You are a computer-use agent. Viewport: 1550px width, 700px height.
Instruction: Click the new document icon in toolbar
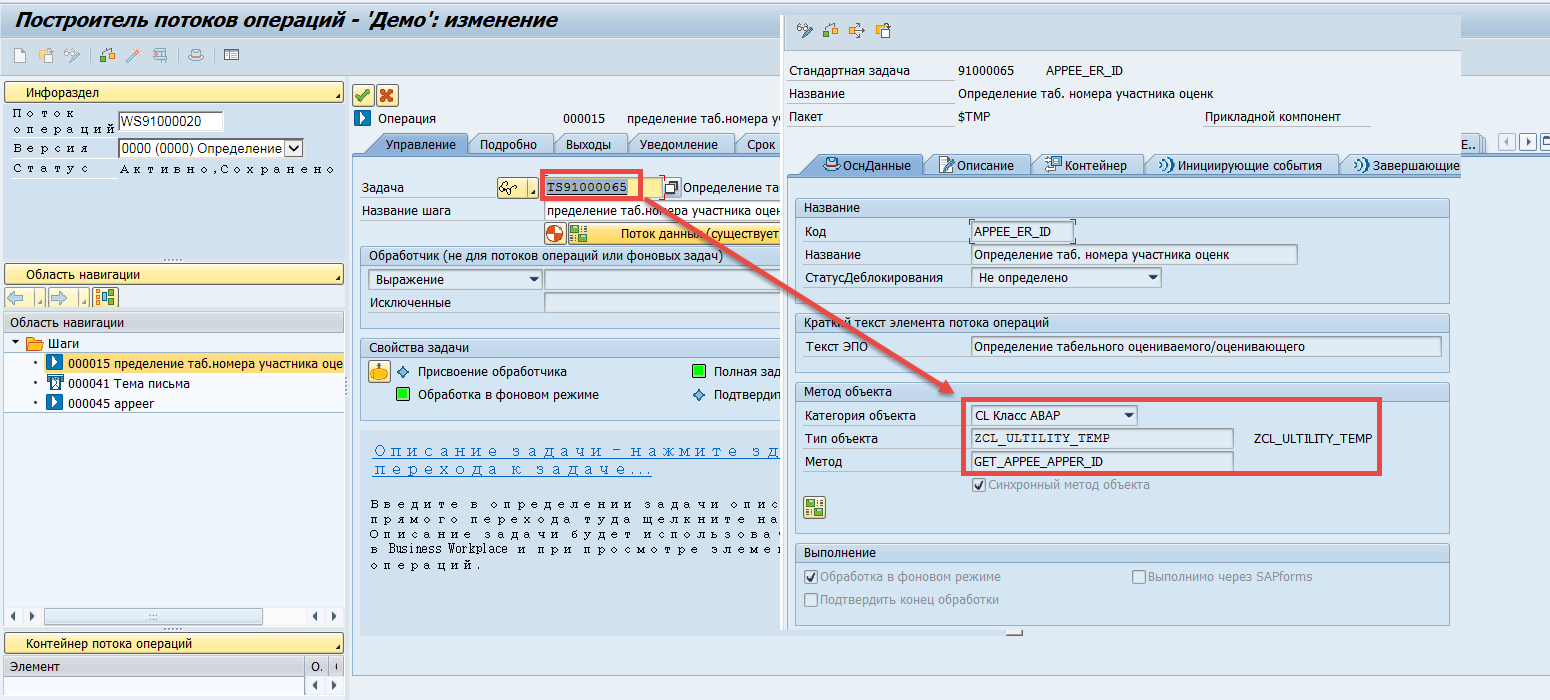19,55
